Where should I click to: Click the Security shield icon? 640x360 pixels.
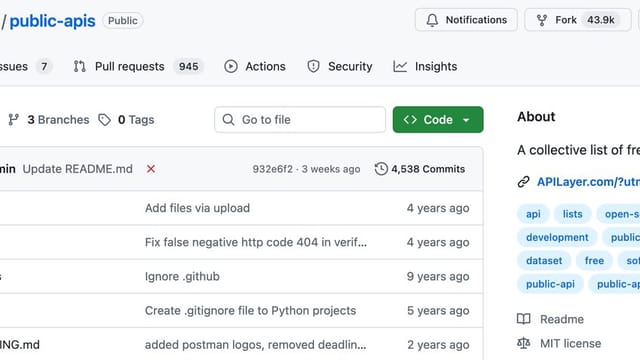coord(313,66)
